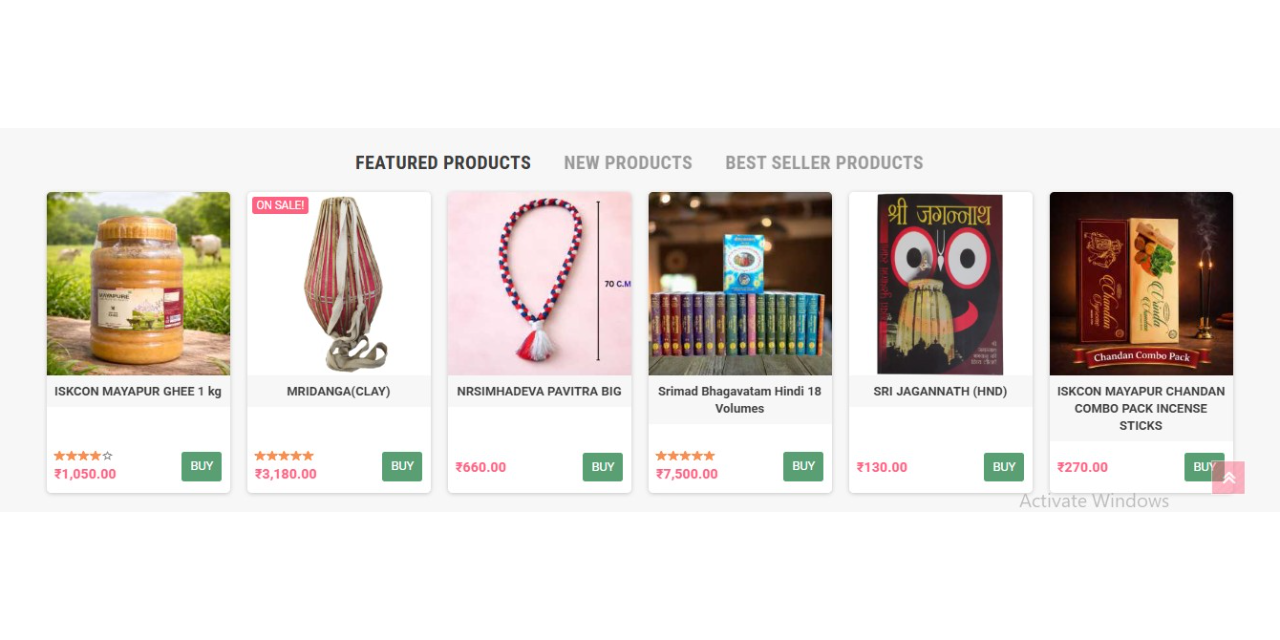Image resolution: width=1280 pixels, height=640 pixels.
Task: Switch to Best Seller Products tab
Action: point(824,163)
